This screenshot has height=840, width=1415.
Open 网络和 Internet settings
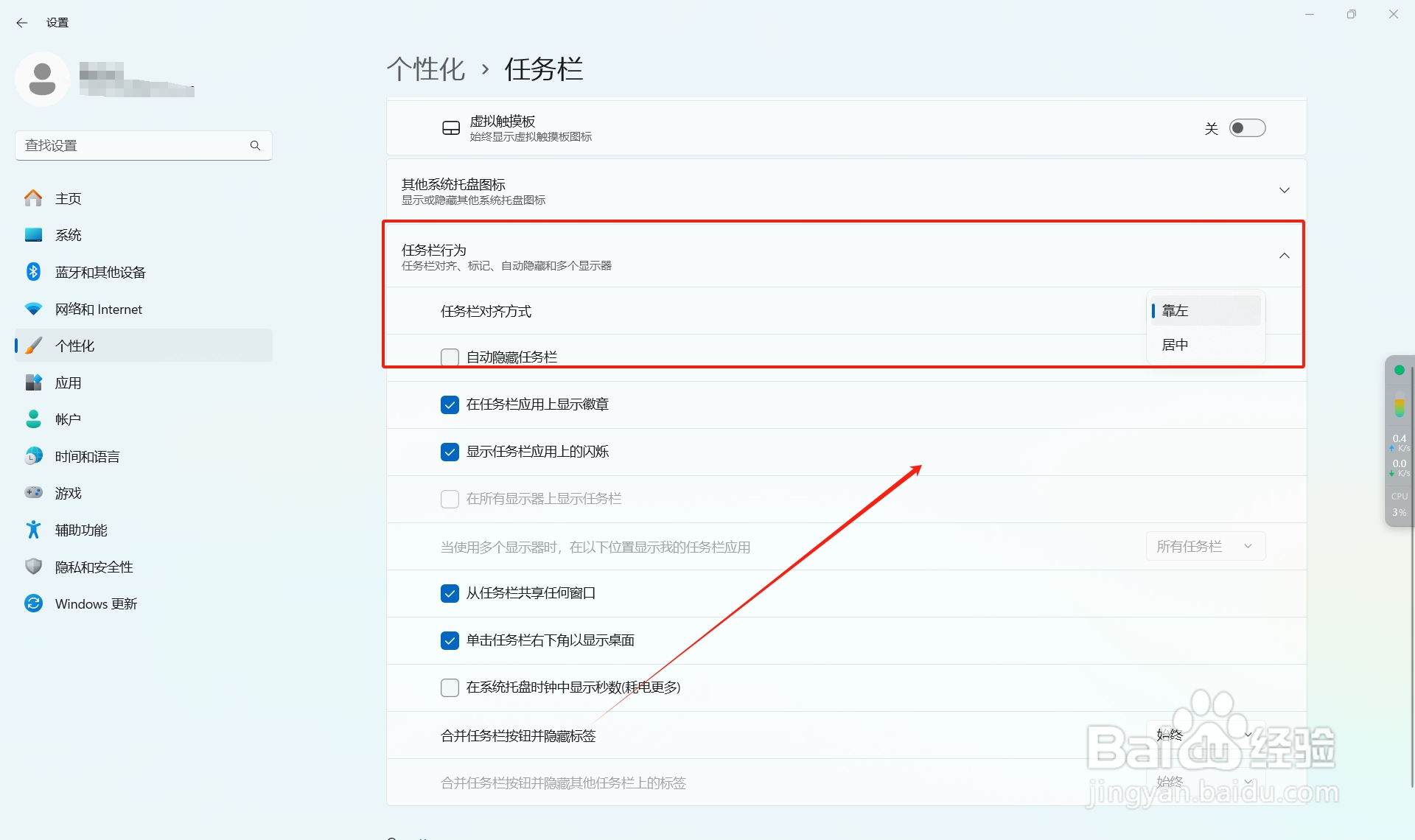[98, 309]
